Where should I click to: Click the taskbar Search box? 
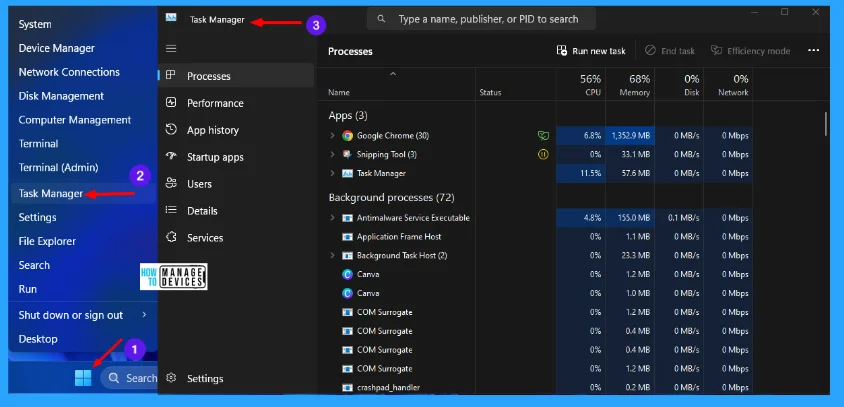coord(130,378)
